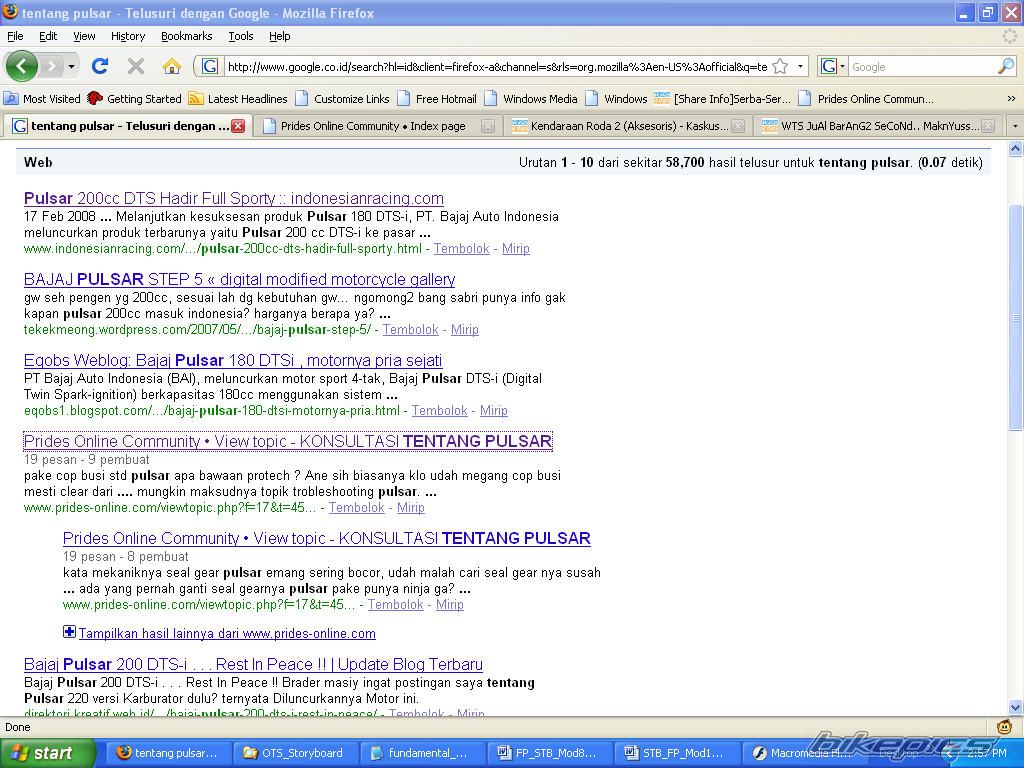Switch to OTS_Storyboard taskbar folder
This screenshot has width=1024, height=768.
coord(295,753)
